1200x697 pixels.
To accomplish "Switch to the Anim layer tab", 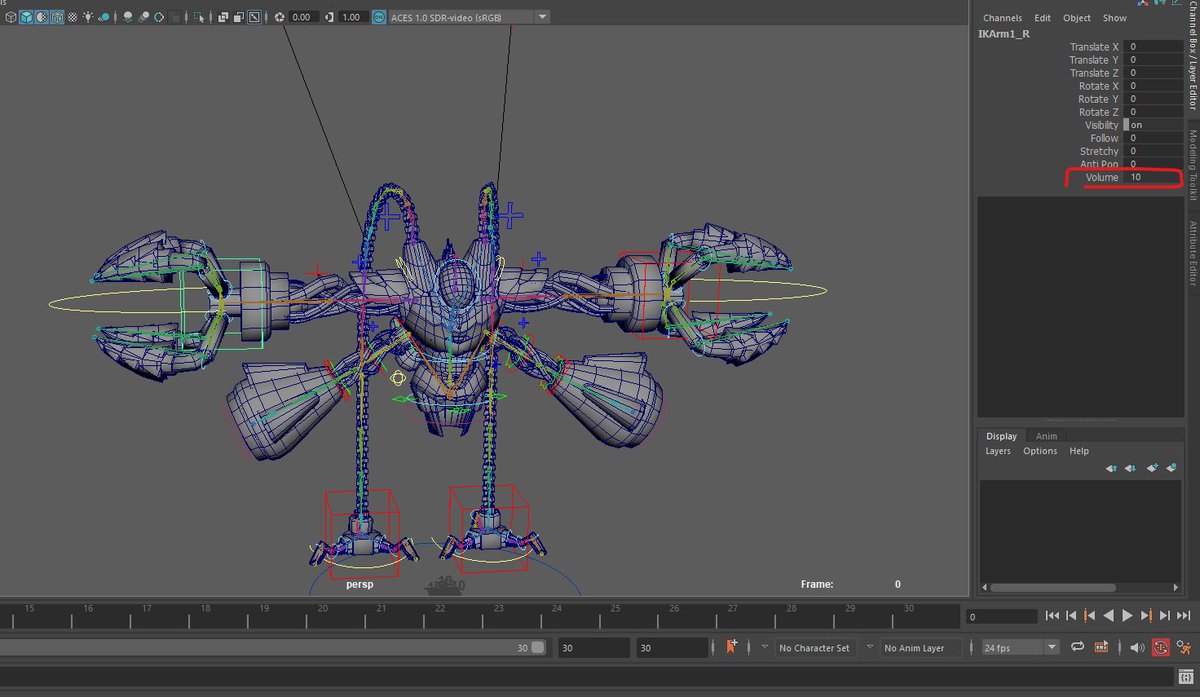I will (x=1046, y=436).
